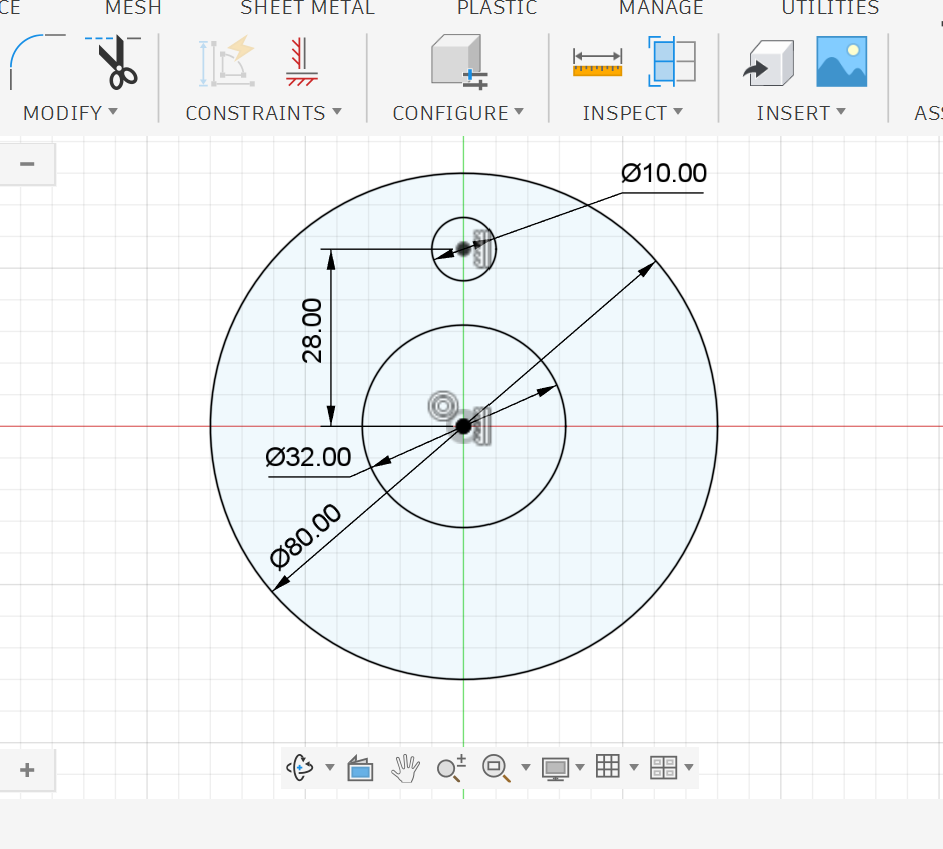The image size is (943, 849).
Task: Expand the Orbit options arrow
Action: pos(330,767)
